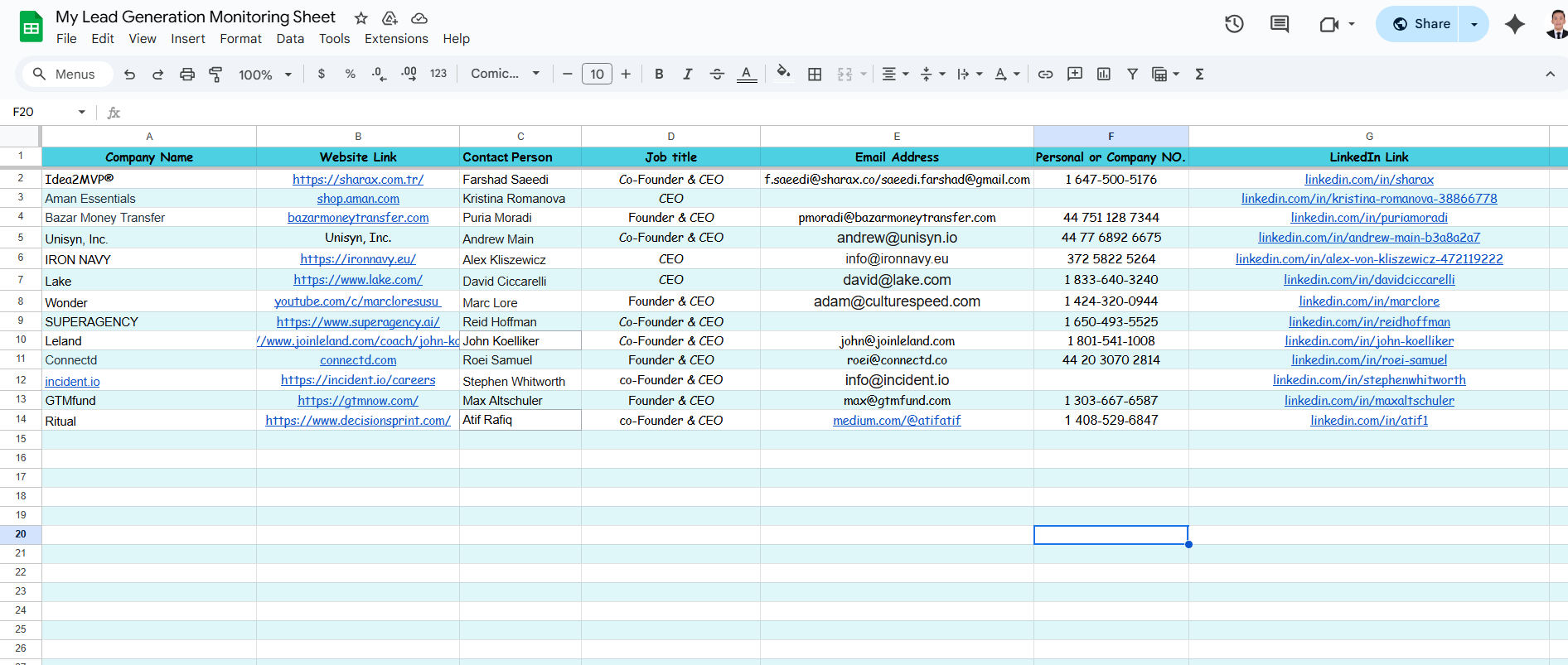Insert a link into the cell

click(x=1046, y=75)
